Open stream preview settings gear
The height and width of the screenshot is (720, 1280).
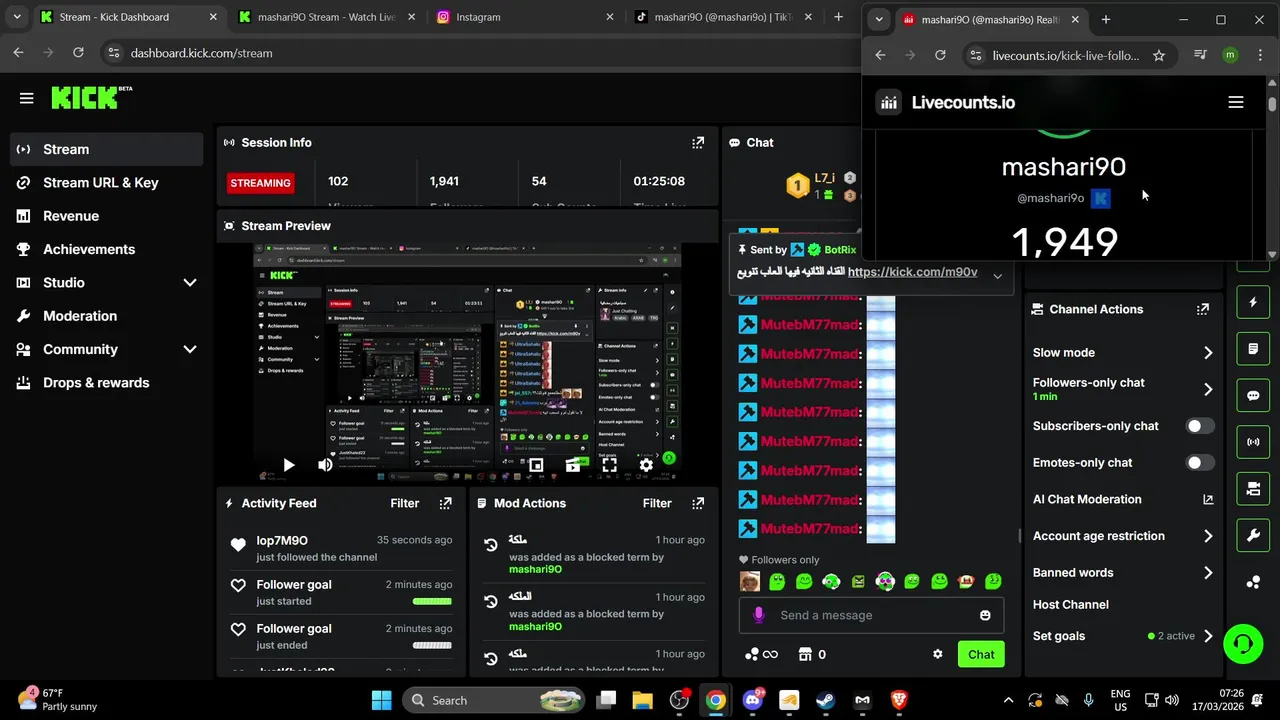646,465
